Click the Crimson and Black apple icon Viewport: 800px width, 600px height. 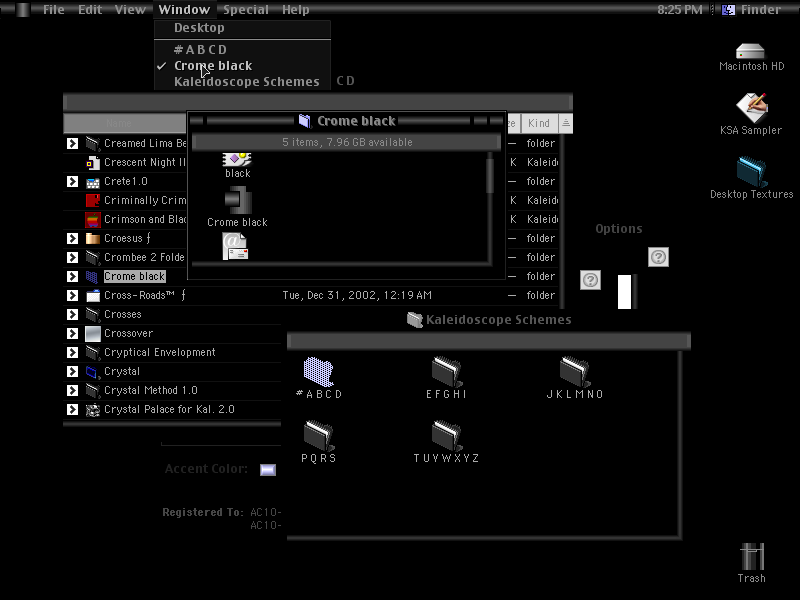pyautogui.click(x=93, y=219)
